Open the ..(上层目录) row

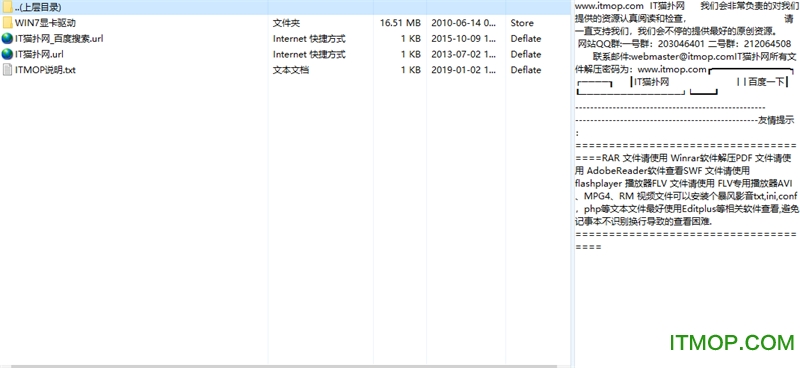click(x=286, y=7)
